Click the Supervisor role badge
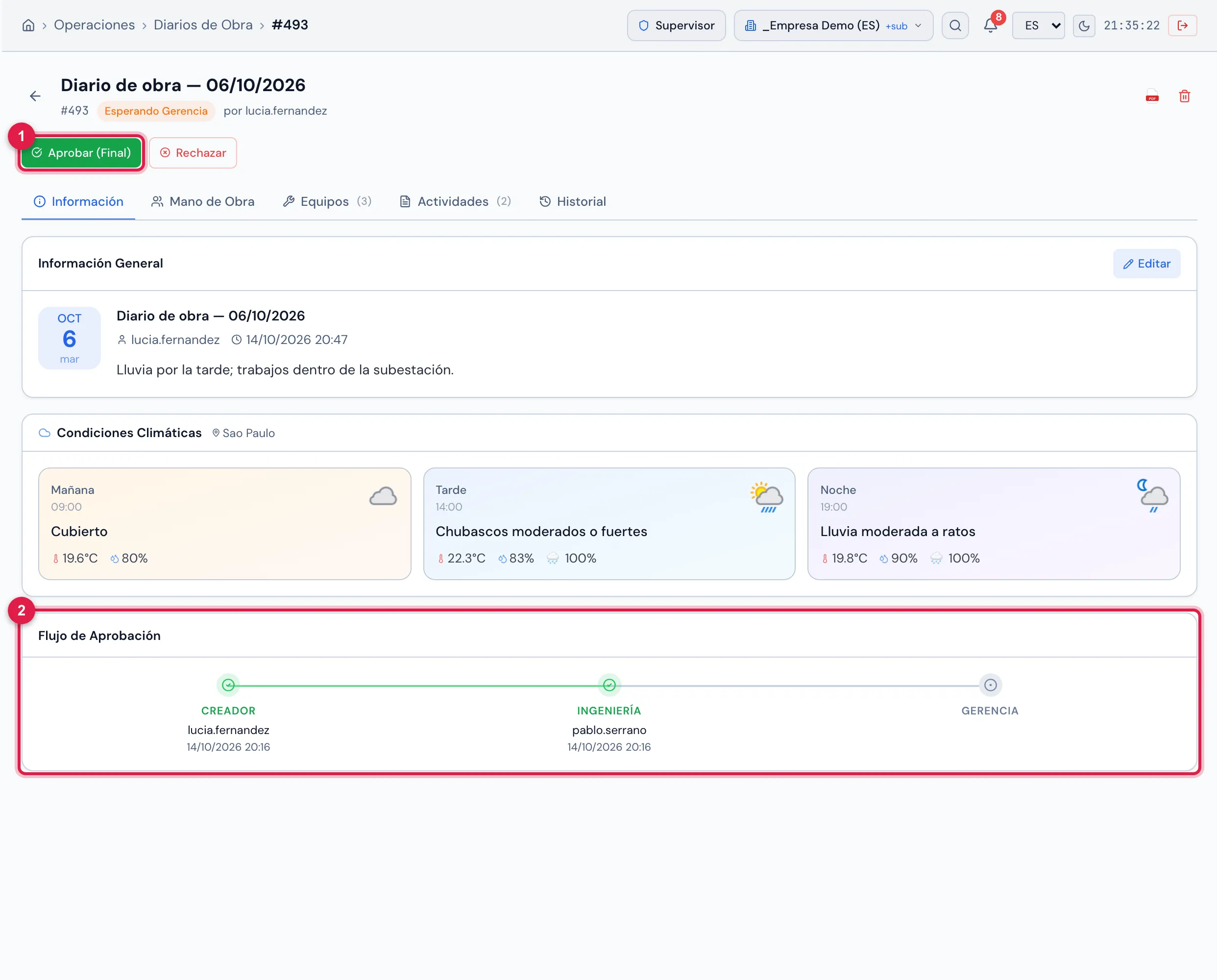This screenshot has width=1217, height=980. pyautogui.click(x=676, y=25)
